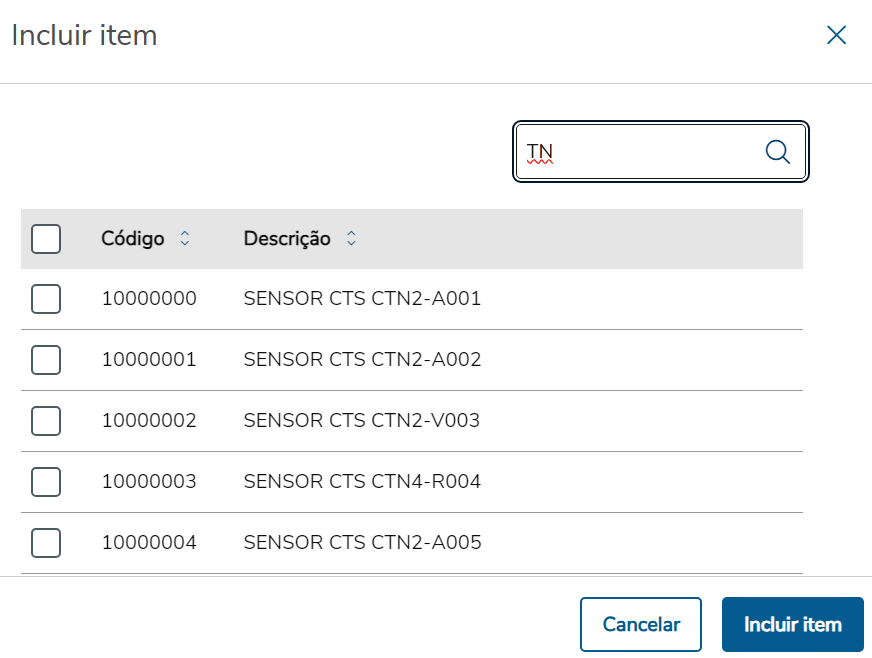Screen dimensions: 872x658
Task: Confirm with the Incluir item button
Action: tap(792, 625)
